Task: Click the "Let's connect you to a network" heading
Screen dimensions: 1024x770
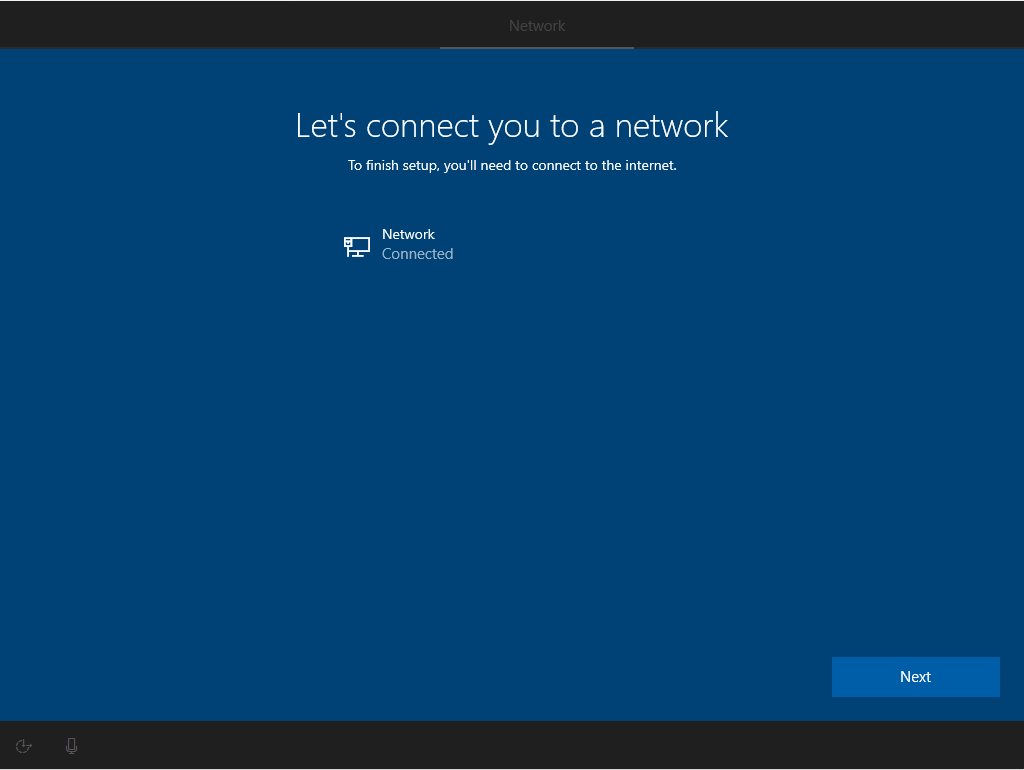Action: (511, 125)
